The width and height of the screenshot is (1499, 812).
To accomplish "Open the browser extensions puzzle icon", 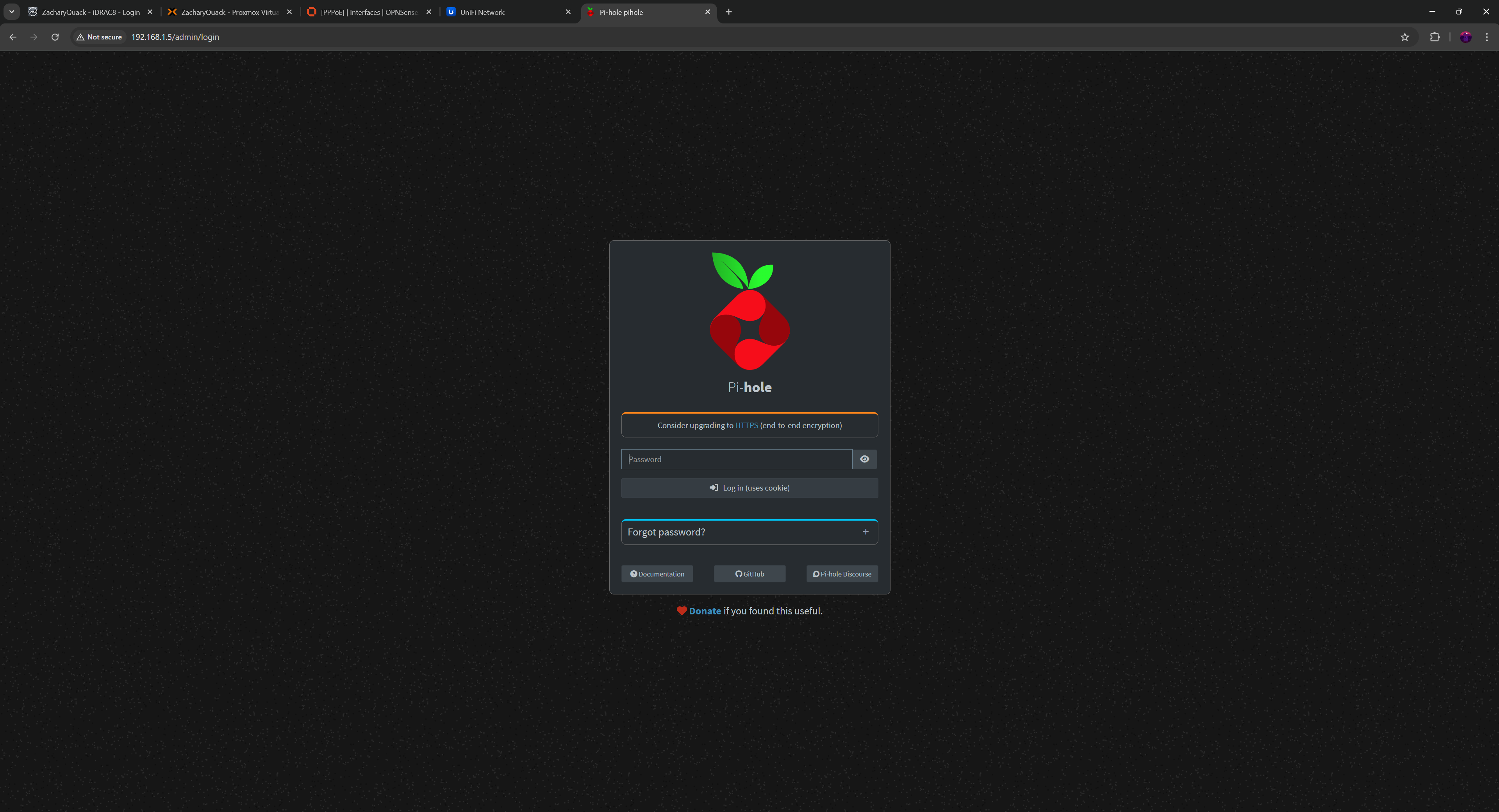I will click(1435, 37).
